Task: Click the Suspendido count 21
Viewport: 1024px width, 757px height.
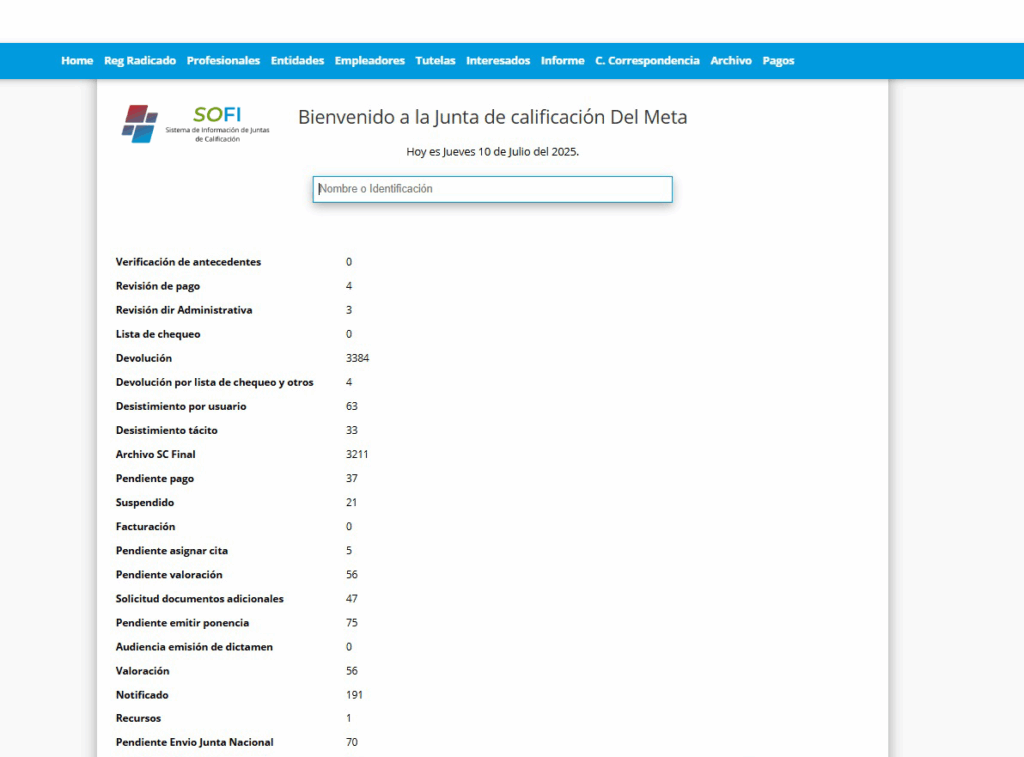Action: pyautogui.click(x=351, y=503)
